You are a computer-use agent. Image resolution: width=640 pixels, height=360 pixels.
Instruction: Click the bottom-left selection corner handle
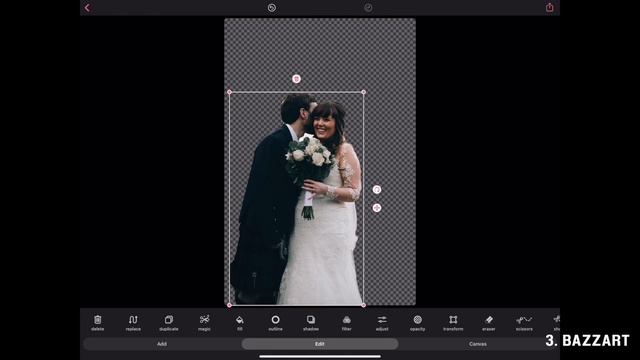[x=229, y=305]
